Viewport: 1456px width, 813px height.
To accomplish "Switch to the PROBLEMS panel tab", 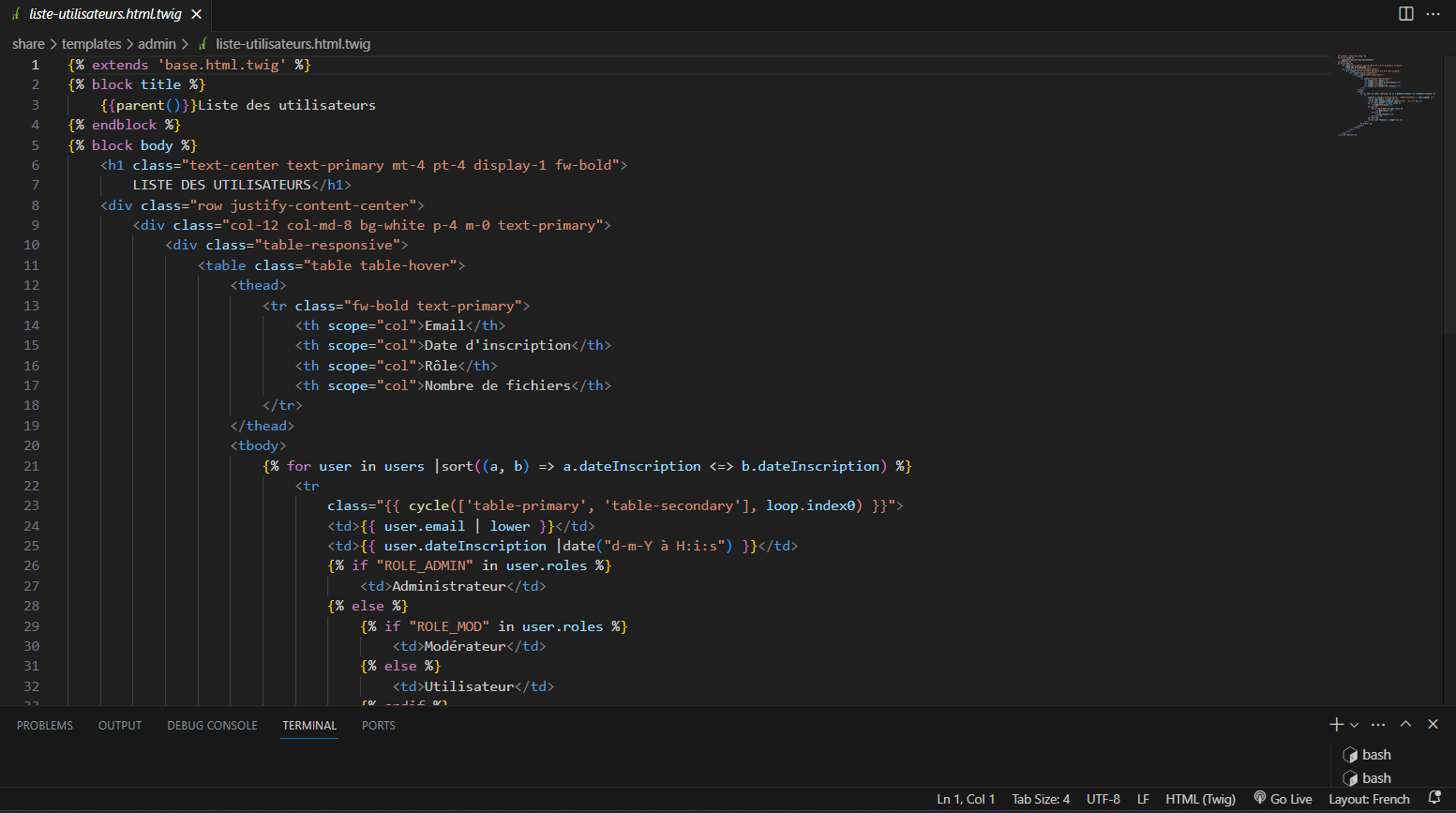I will coord(45,726).
